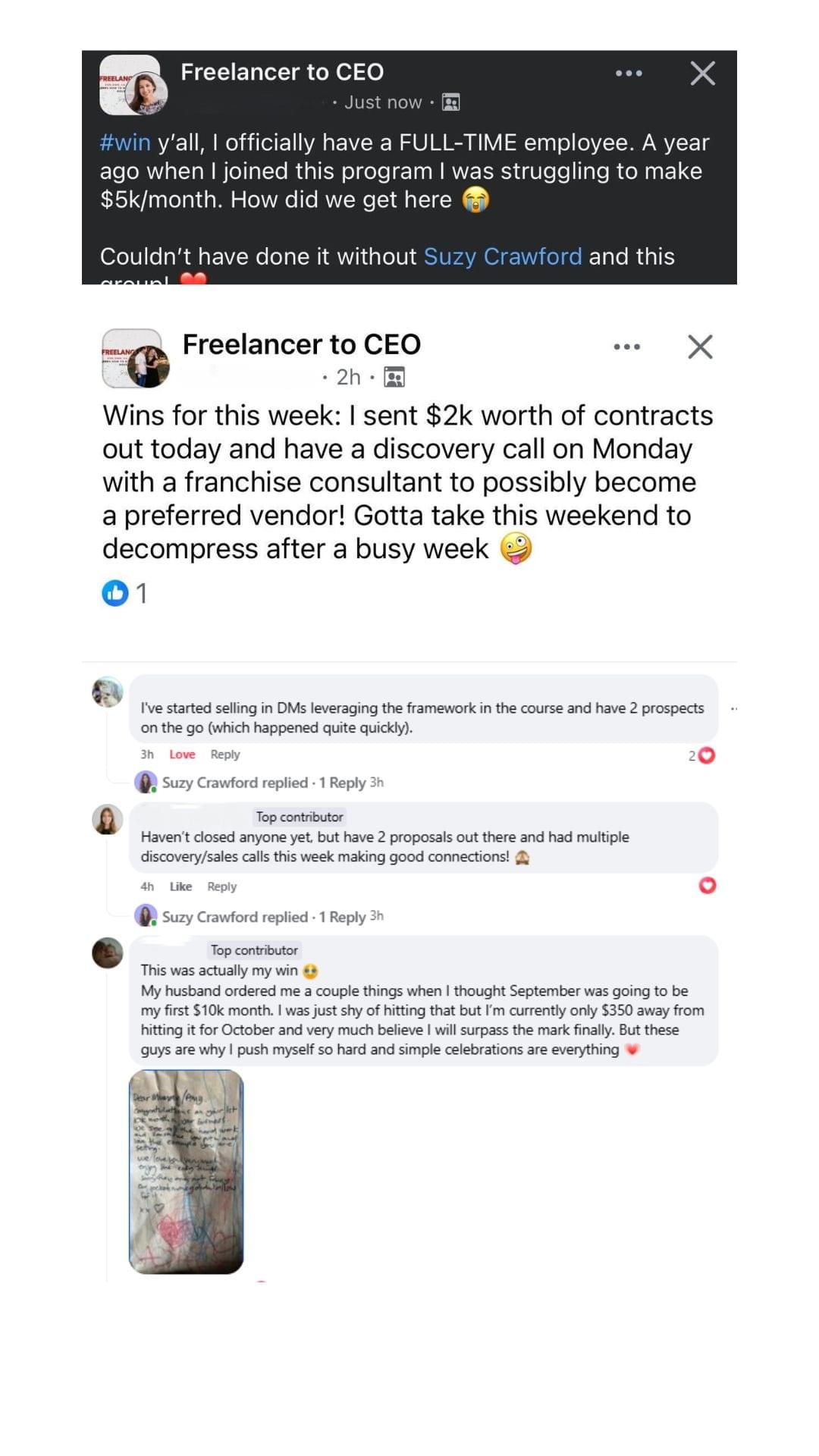Open the #win hashtag

tap(125, 143)
